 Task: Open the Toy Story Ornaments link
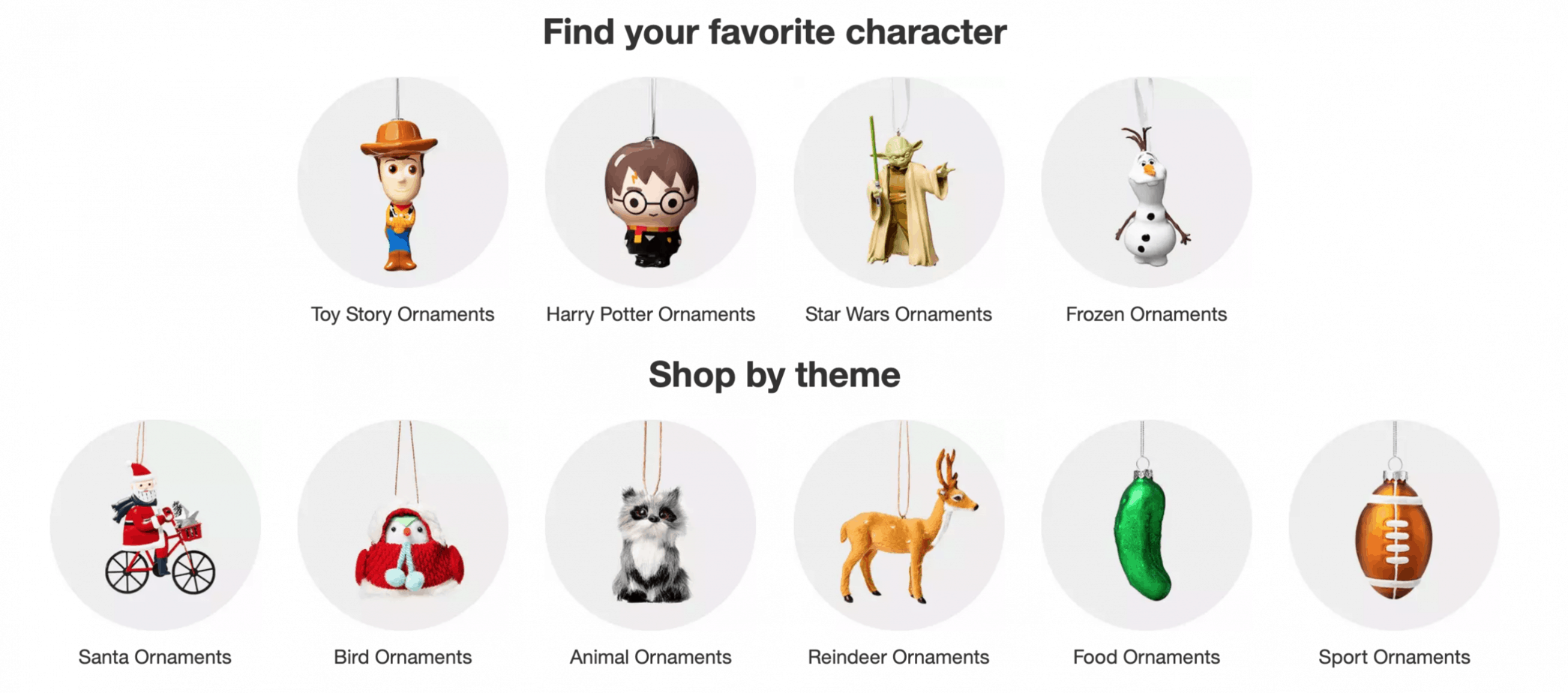click(x=403, y=314)
